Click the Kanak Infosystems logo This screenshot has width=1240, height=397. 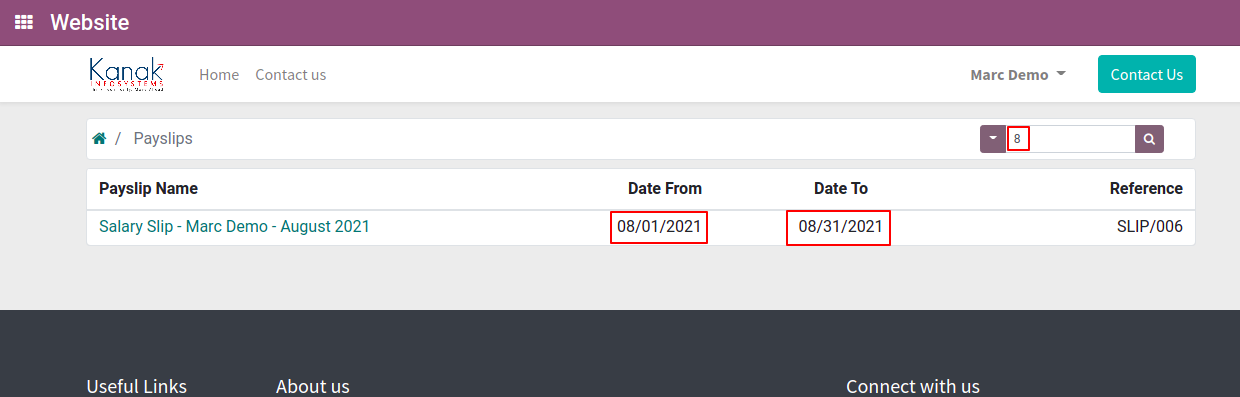pos(126,75)
